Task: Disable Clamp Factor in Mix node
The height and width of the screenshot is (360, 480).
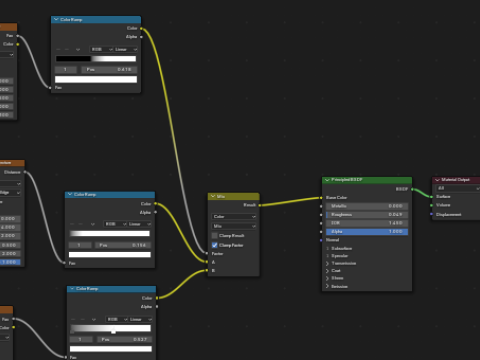Action: [215, 245]
